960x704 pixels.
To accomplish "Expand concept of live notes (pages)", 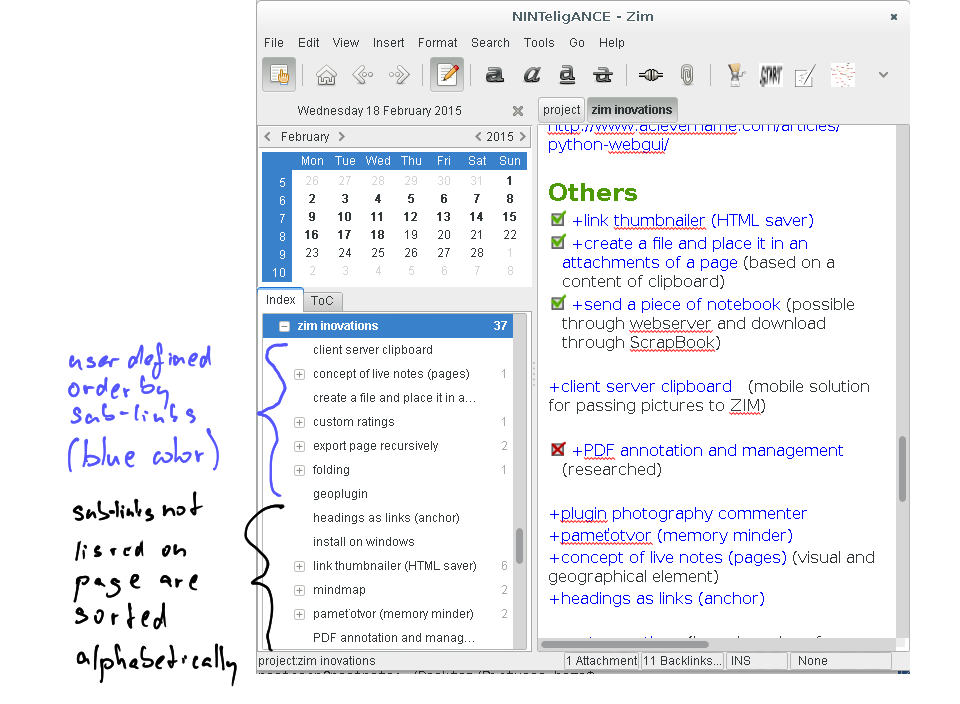I will click(x=299, y=374).
